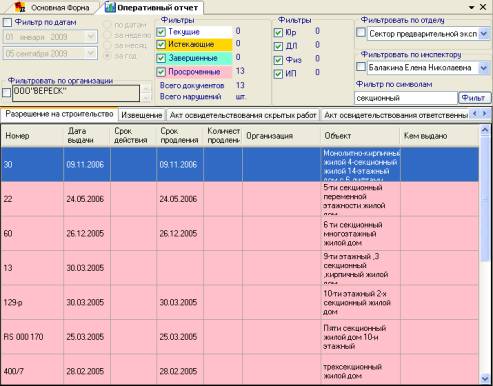493x386 pixels.
Task: Switch to the Основная Форма tab
Action: pos(53,7)
